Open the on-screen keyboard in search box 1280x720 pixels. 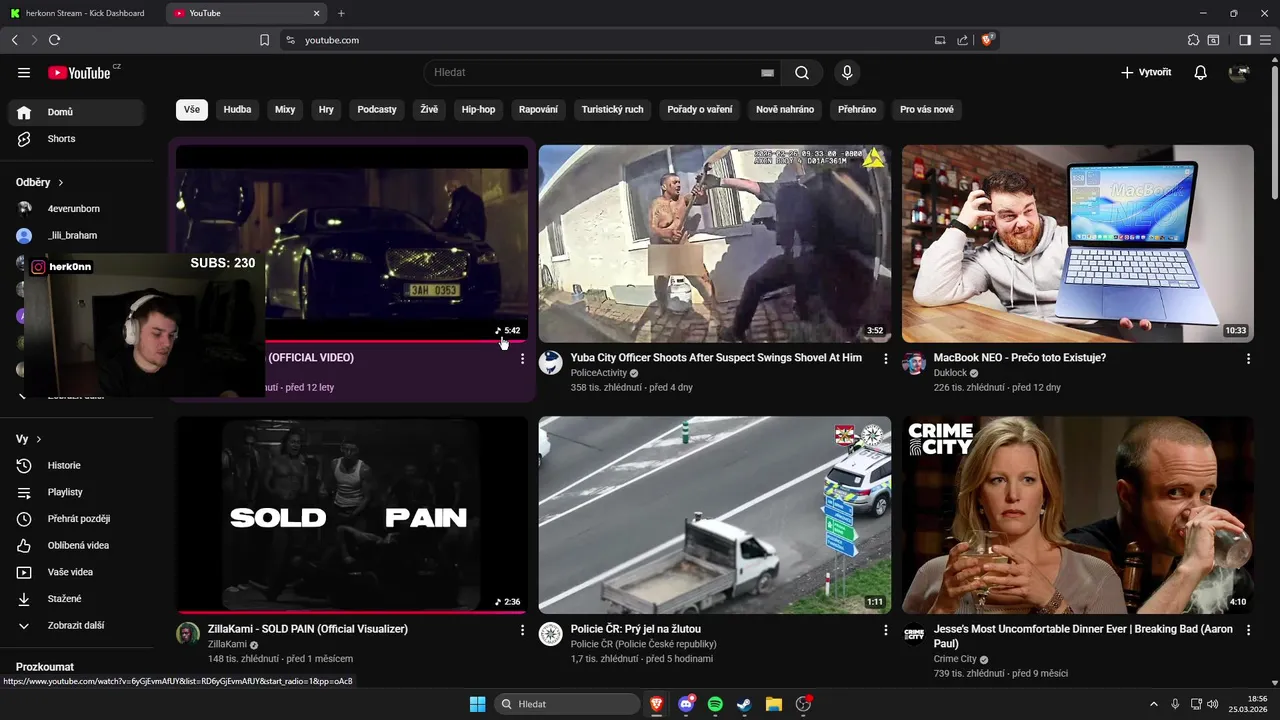coord(767,73)
